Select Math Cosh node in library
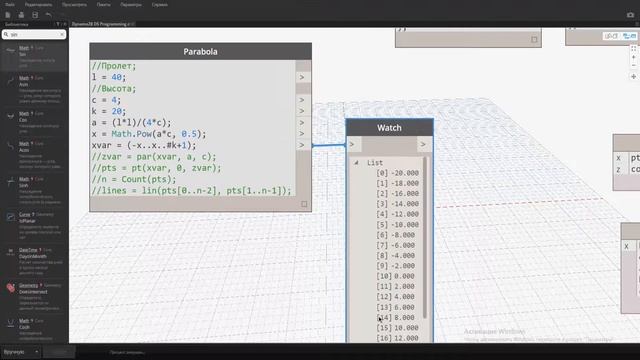The width and height of the screenshot is (640, 360). tap(34, 330)
